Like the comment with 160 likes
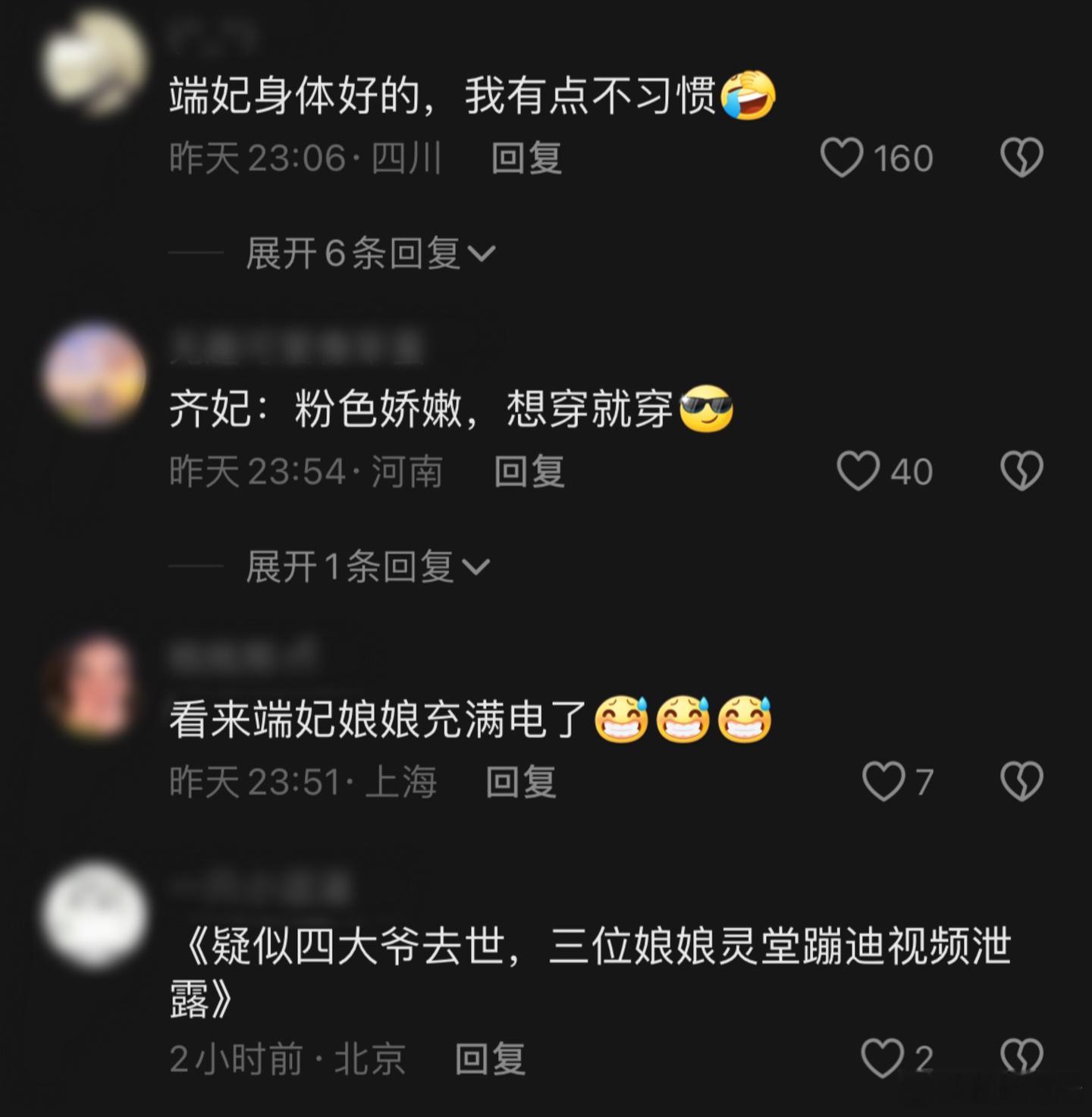The width and height of the screenshot is (1092, 1117). click(x=841, y=157)
